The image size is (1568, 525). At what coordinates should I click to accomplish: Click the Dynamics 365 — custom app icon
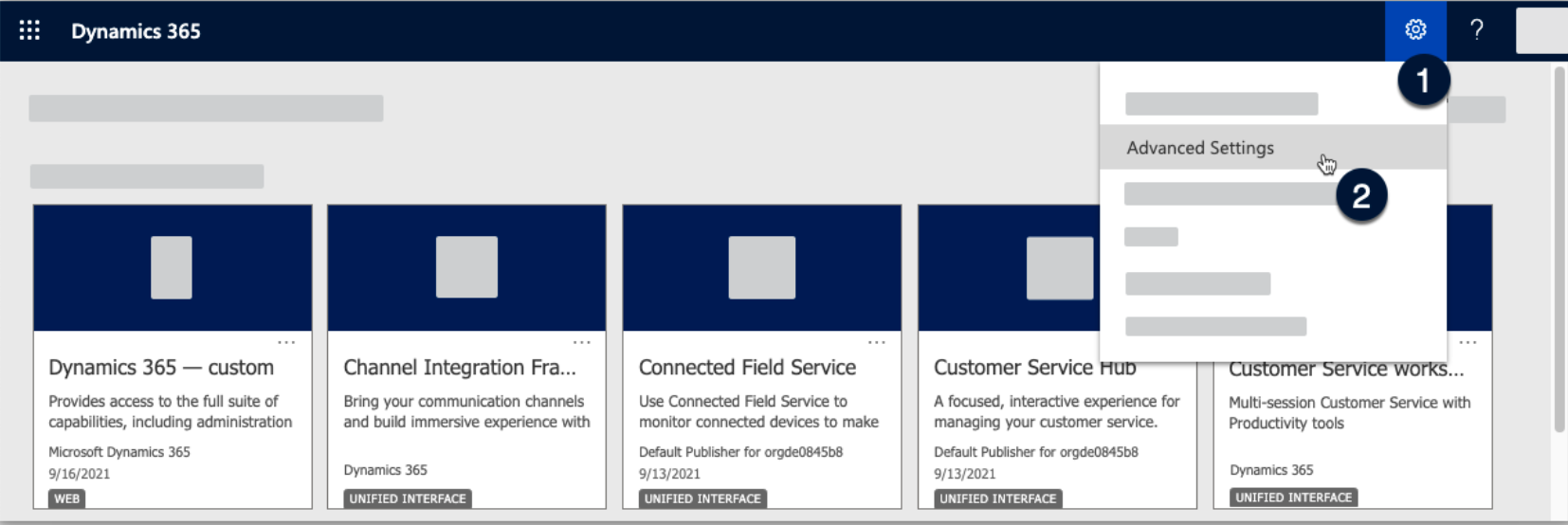[172, 267]
